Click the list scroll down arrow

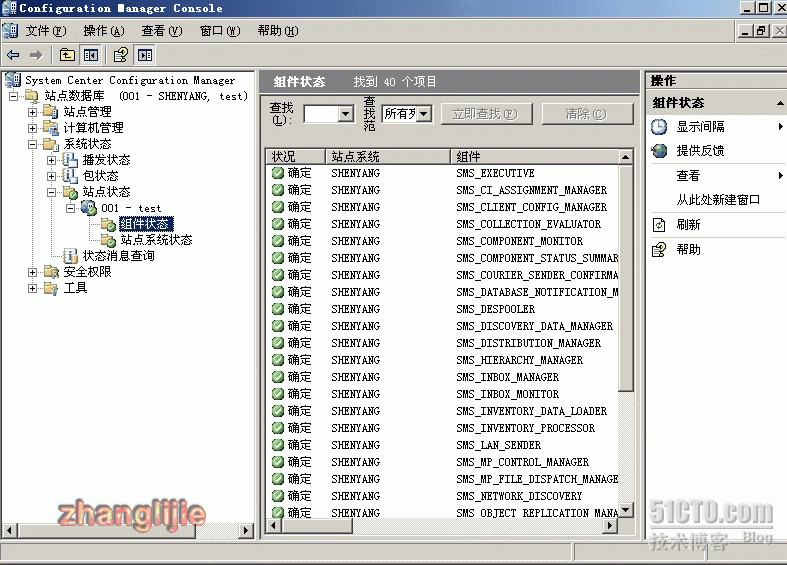pos(625,511)
